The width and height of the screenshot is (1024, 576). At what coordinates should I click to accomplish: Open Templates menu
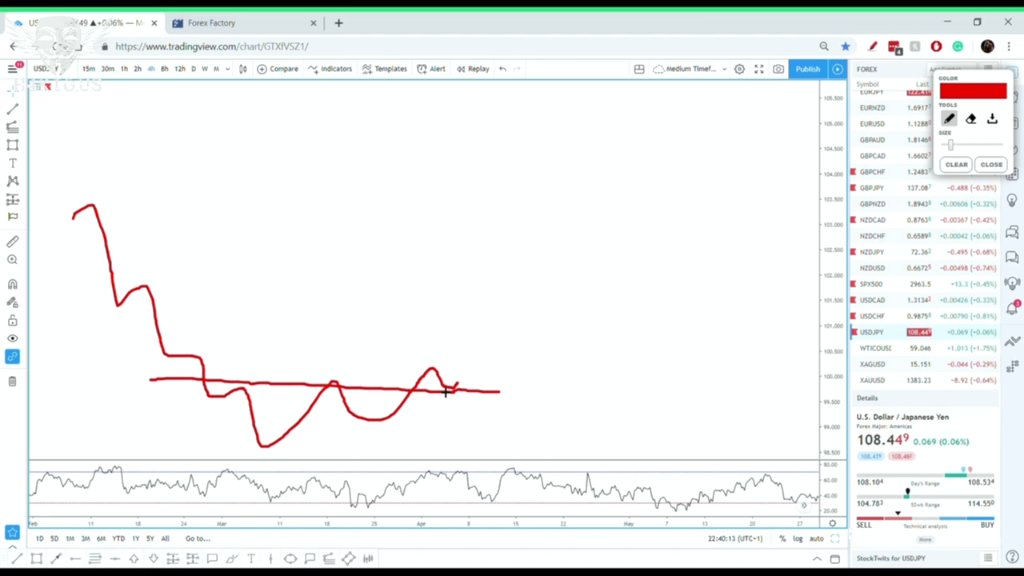(x=385, y=69)
